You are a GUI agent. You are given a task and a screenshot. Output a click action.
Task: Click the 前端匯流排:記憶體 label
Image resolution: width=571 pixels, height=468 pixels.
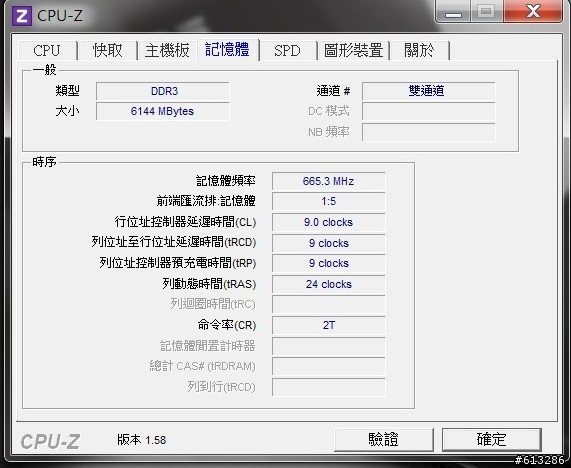click(206, 201)
